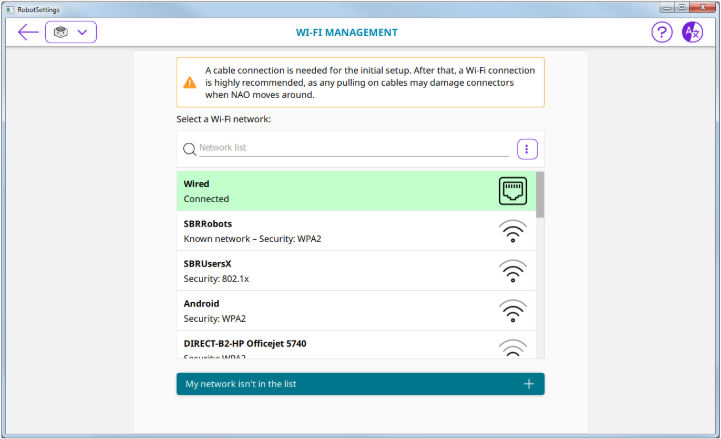
Task: Click 'My network isn't in the list'
Action: pyautogui.click(x=360, y=384)
